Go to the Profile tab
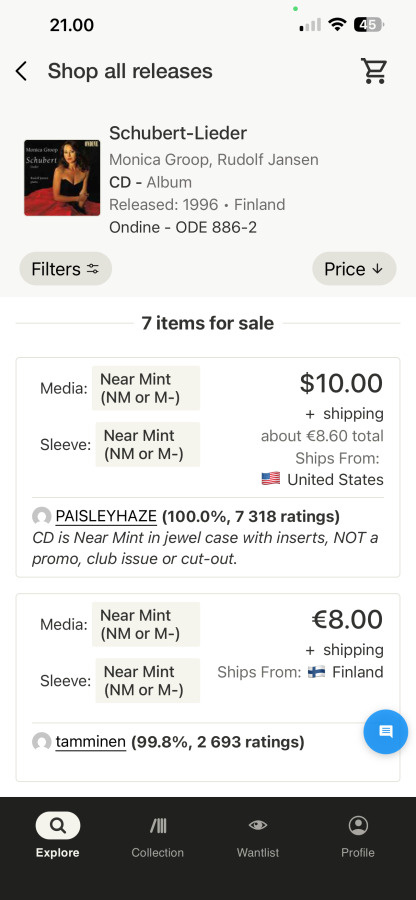Image resolution: width=416 pixels, height=900 pixels. point(358,836)
